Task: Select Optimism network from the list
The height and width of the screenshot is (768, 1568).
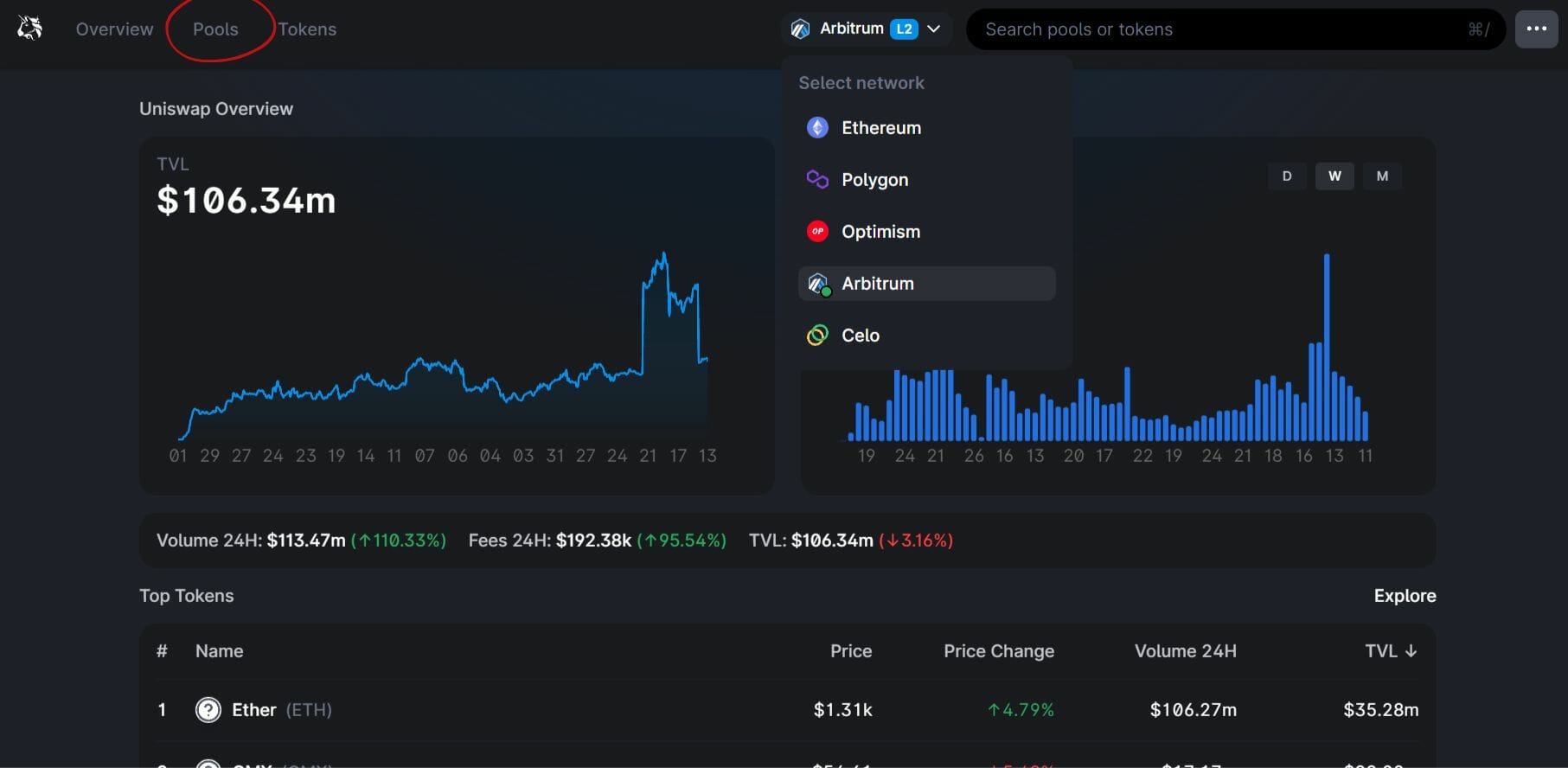Action: point(926,232)
